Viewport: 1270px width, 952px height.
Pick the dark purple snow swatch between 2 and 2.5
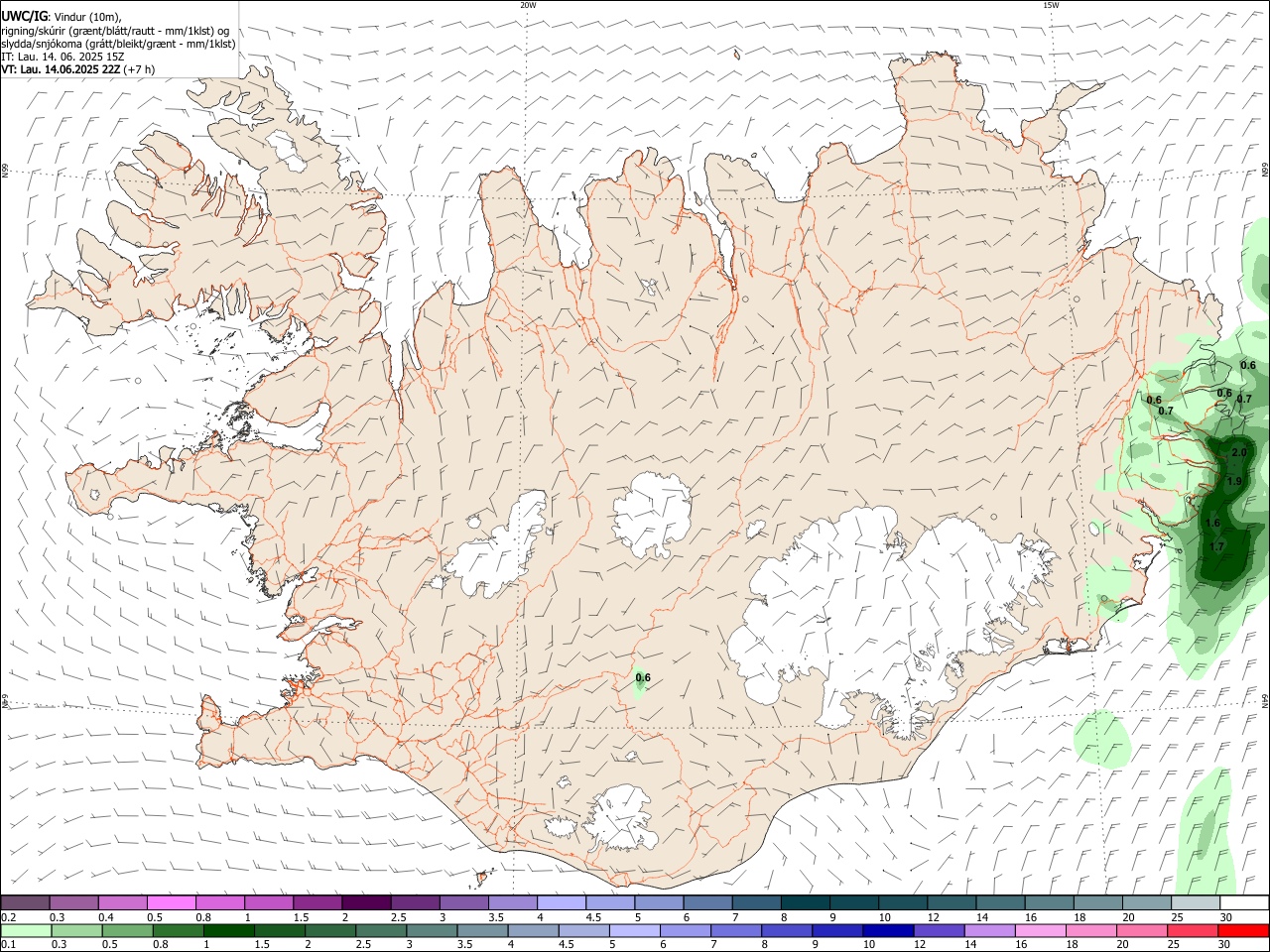(365, 903)
